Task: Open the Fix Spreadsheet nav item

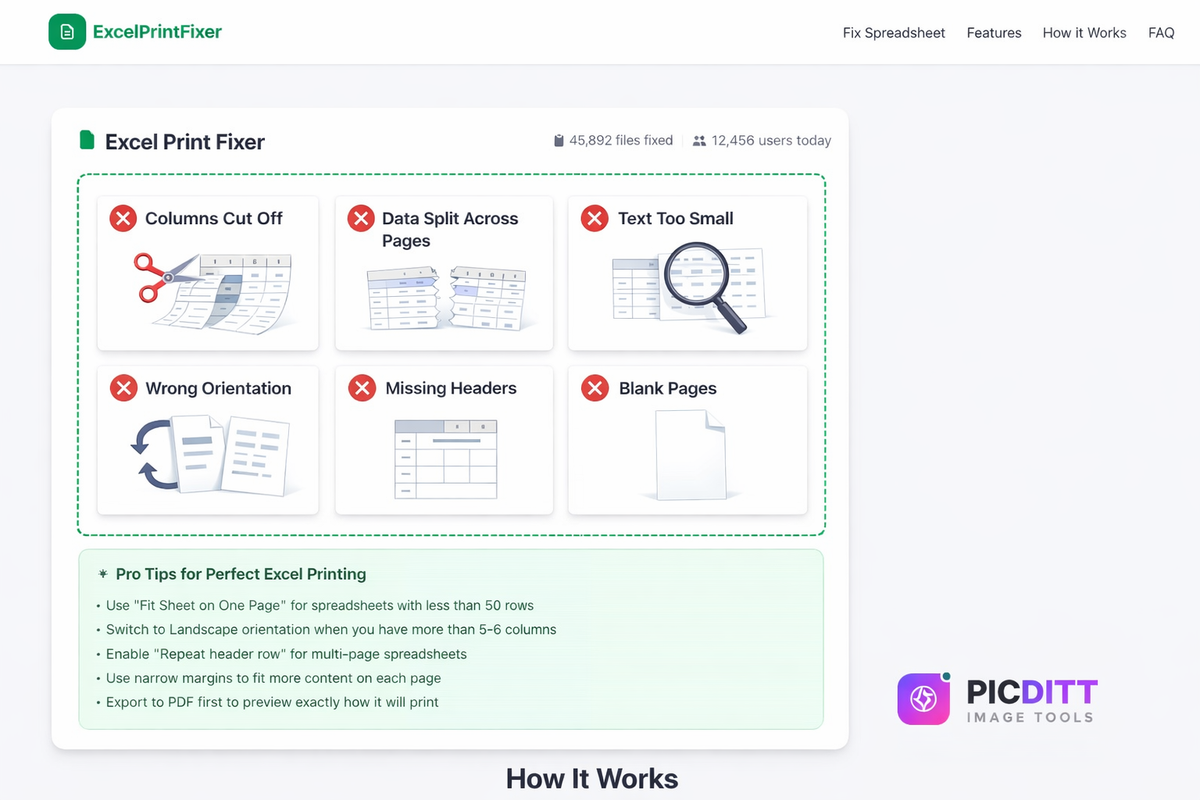Action: coord(894,33)
